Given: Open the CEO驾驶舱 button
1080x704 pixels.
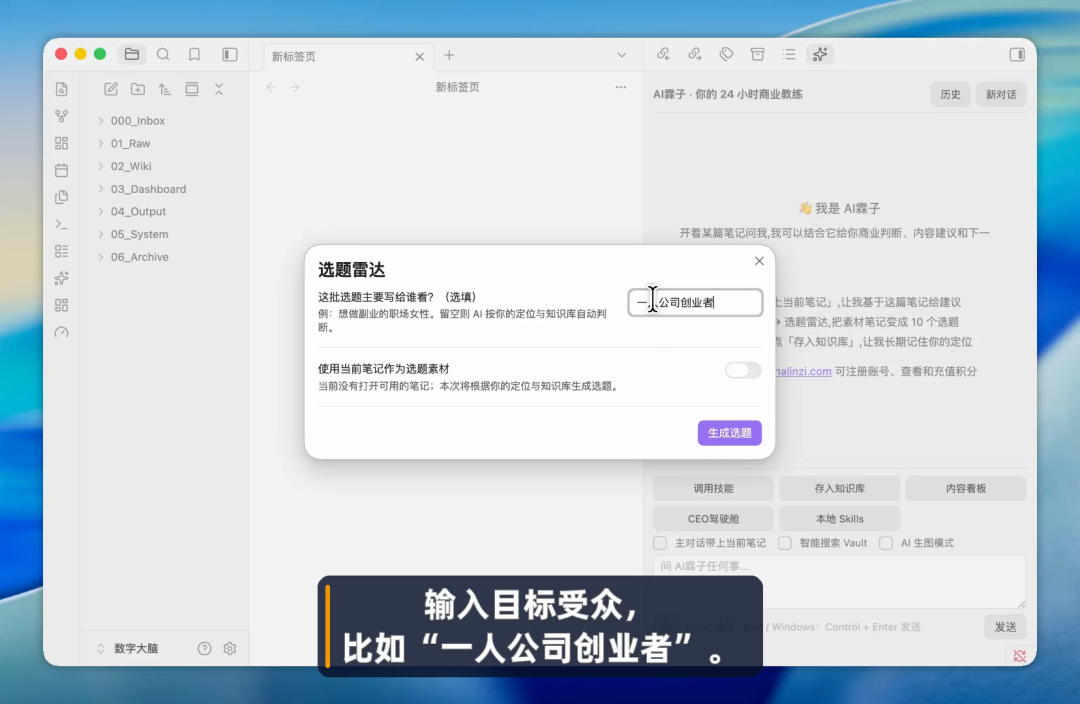Looking at the screenshot, I should click(713, 519).
